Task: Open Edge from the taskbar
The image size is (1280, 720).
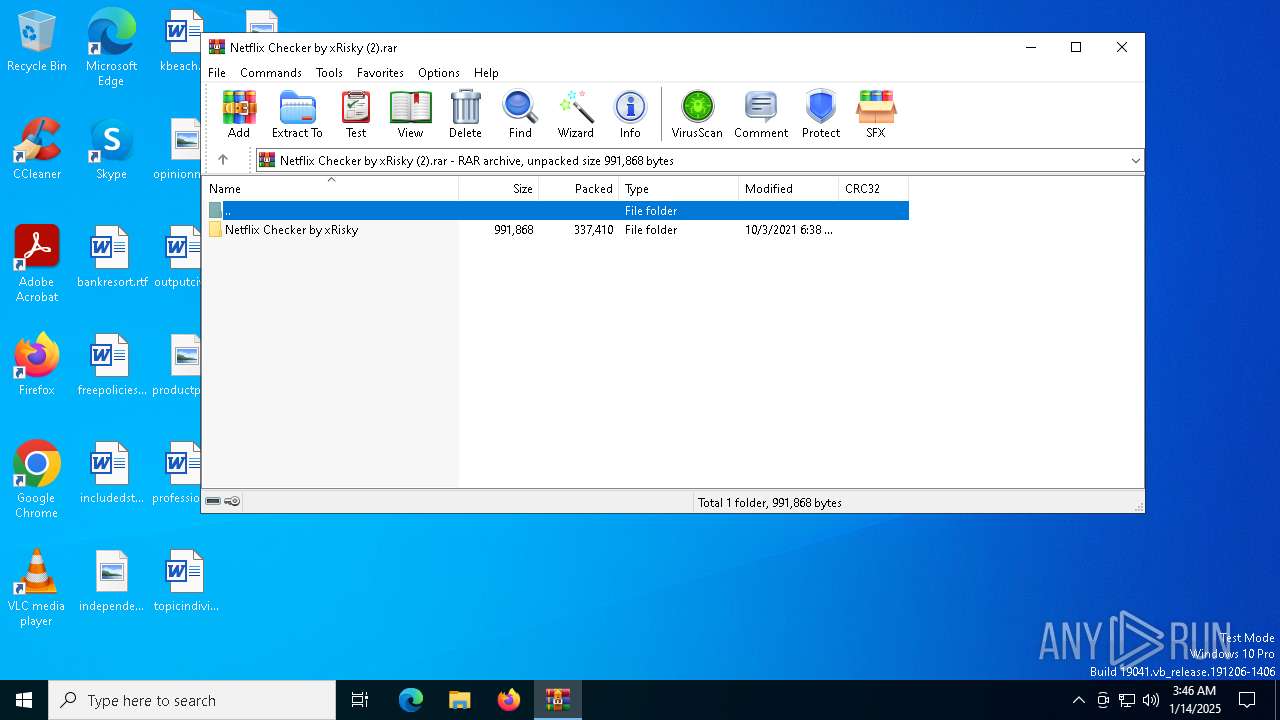Action: point(411,700)
